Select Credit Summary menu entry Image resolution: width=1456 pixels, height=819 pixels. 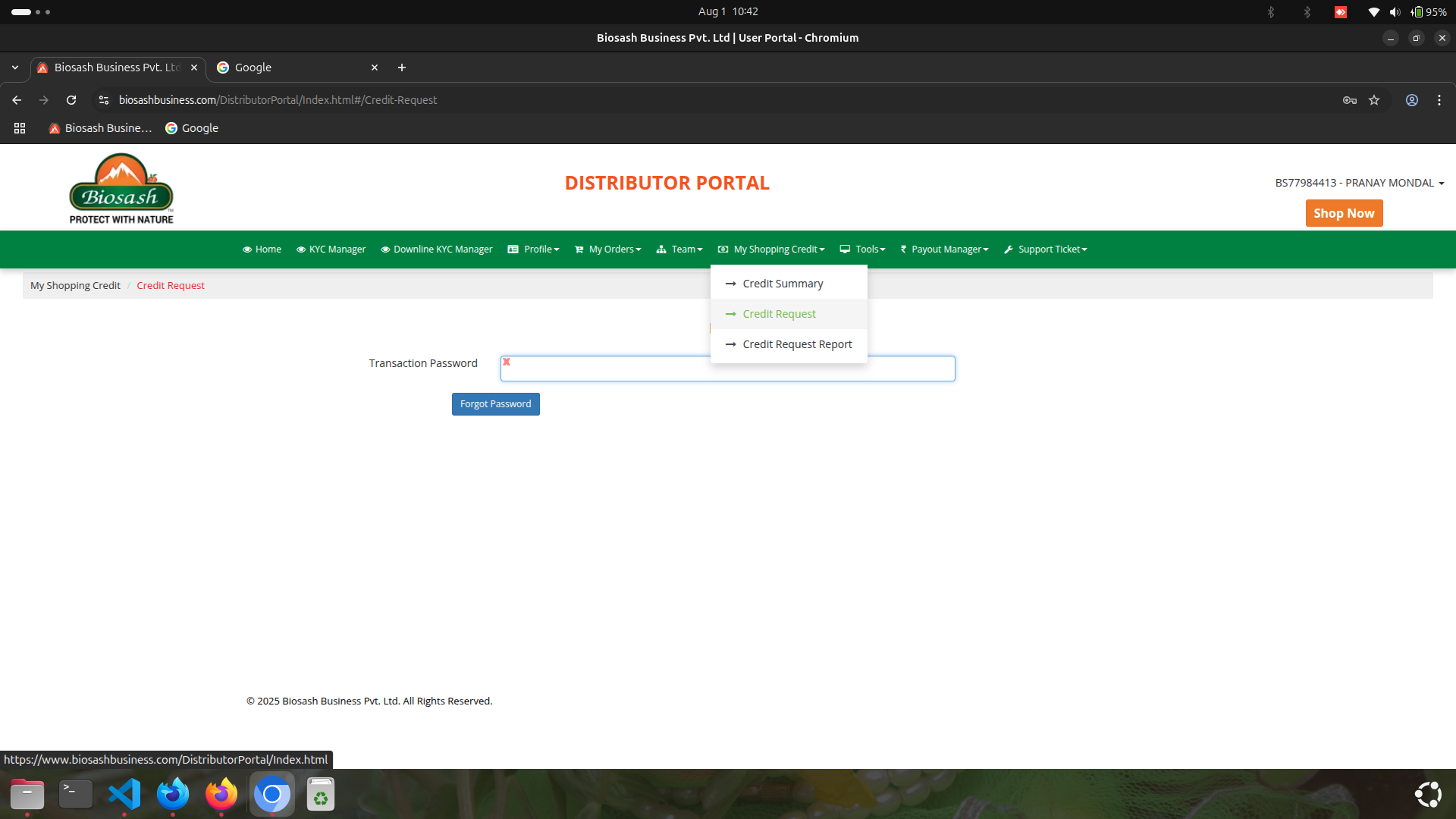(789, 284)
